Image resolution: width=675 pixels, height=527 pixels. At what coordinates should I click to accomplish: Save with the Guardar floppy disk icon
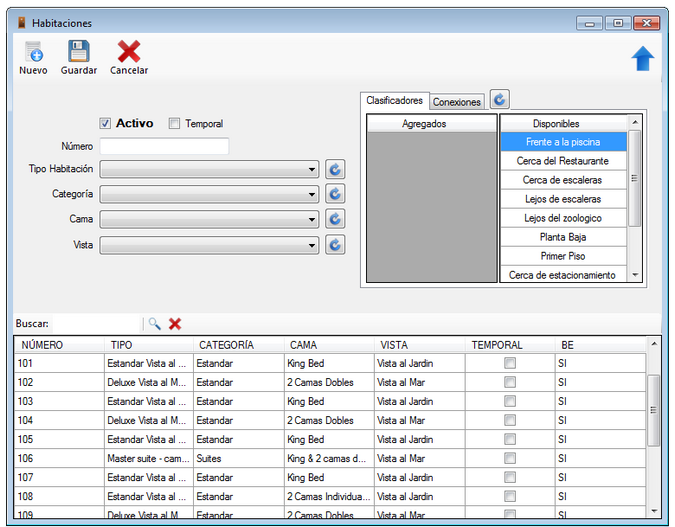tap(79, 52)
